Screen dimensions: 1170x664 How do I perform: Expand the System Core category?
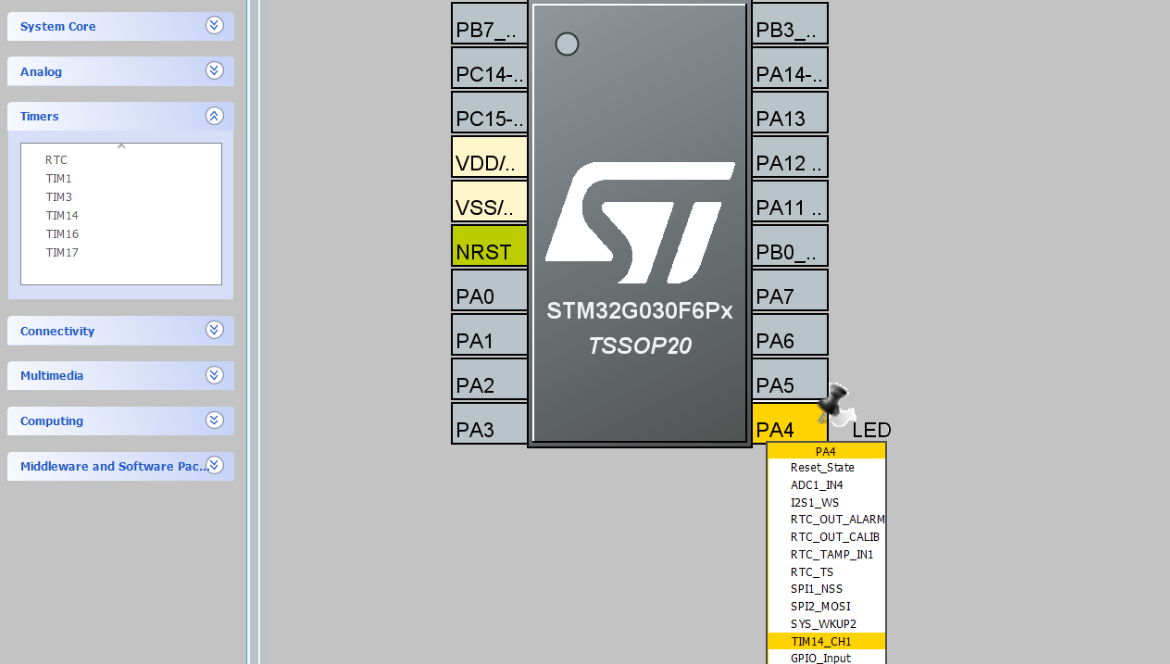tap(120, 26)
